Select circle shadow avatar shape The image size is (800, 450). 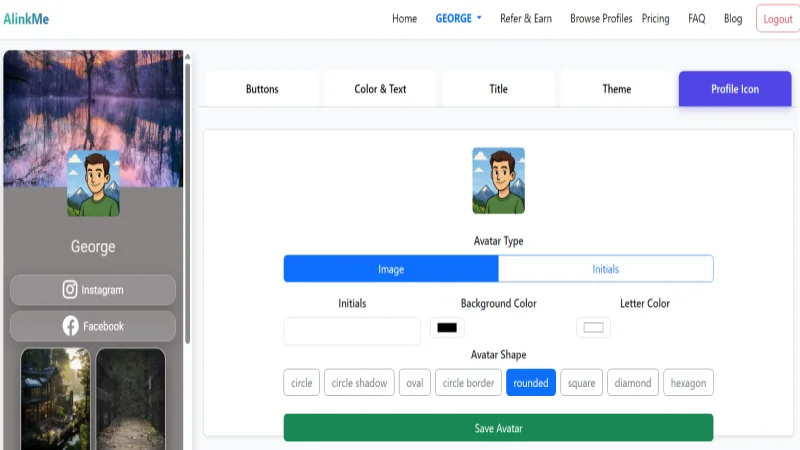[x=359, y=383]
